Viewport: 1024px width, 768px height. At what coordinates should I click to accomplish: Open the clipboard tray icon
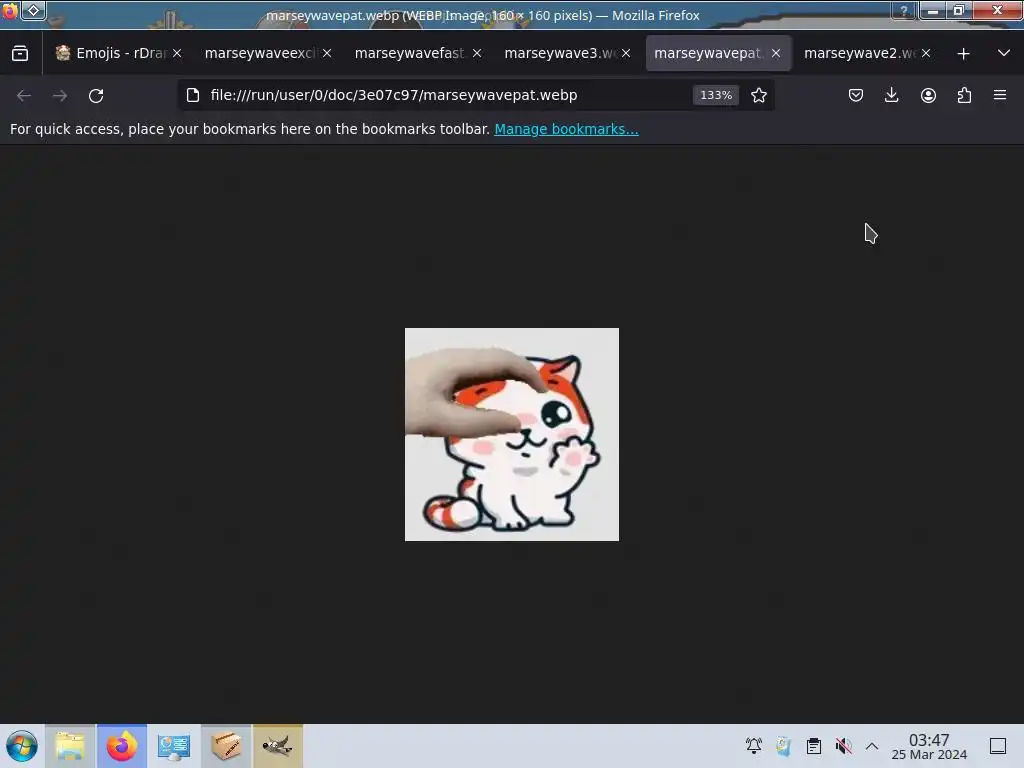click(814, 746)
